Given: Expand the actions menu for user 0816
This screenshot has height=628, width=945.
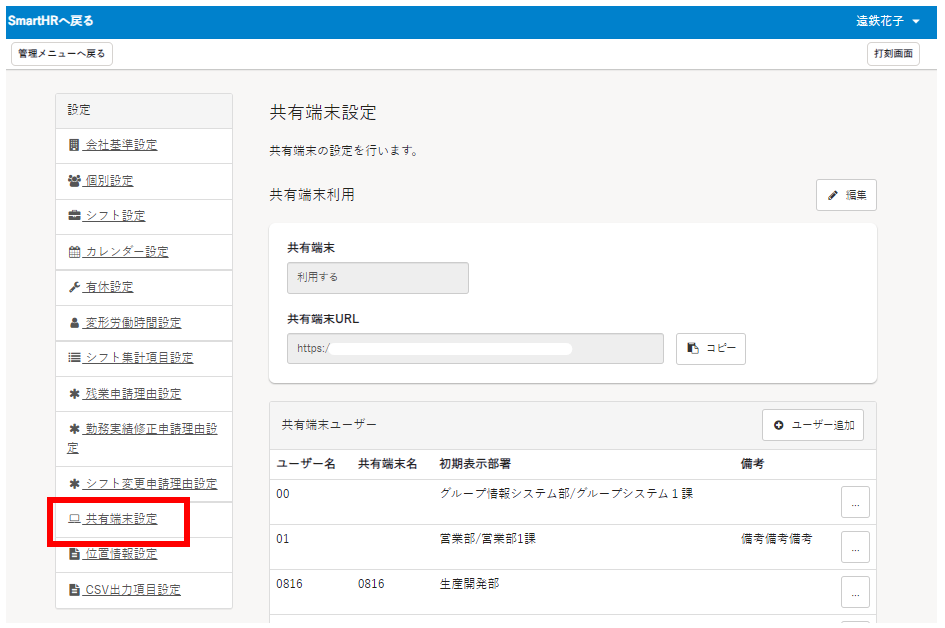Looking at the screenshot, I should pos(855,592).
